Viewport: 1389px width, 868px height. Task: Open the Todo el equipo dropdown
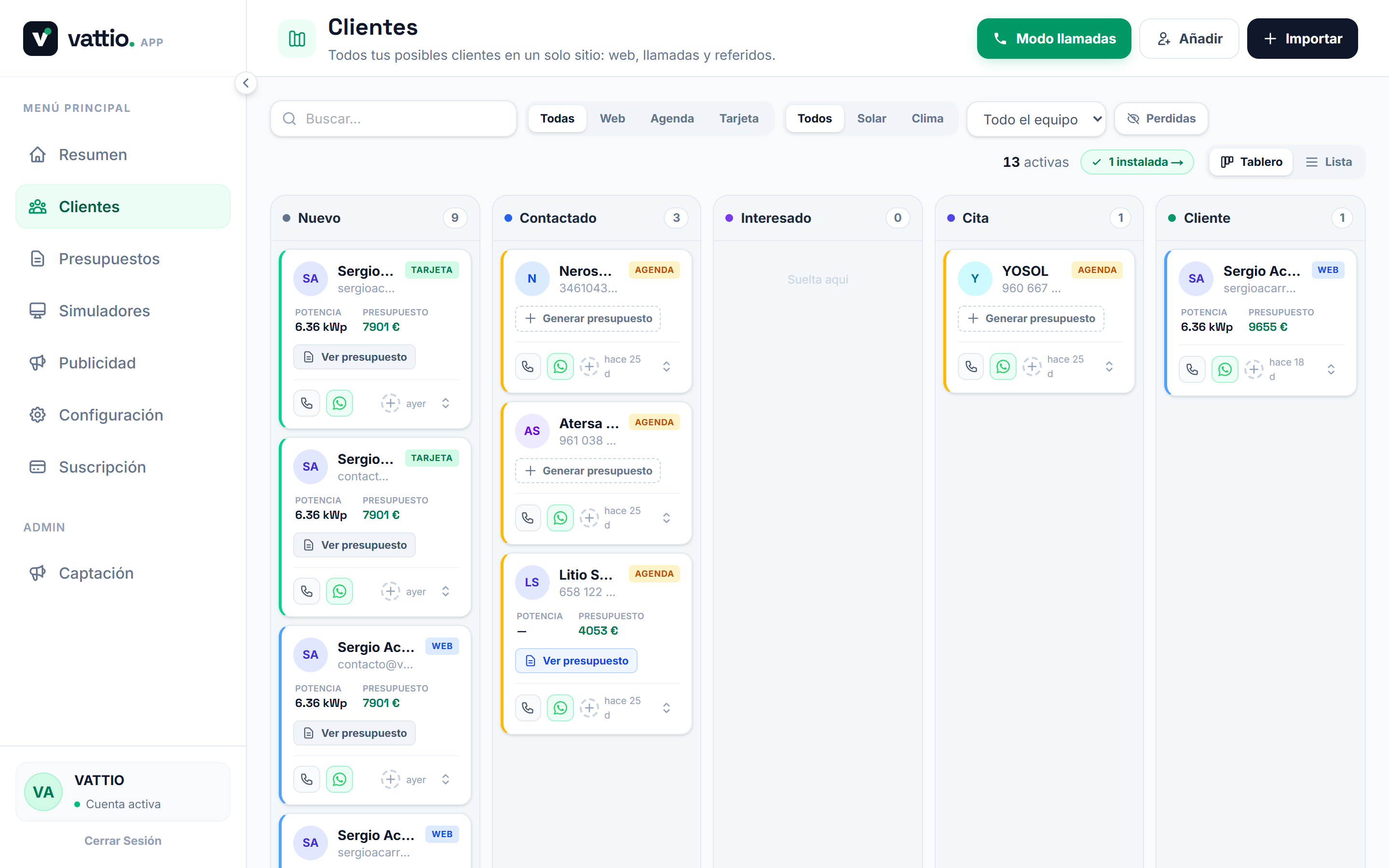[1036, 120]
